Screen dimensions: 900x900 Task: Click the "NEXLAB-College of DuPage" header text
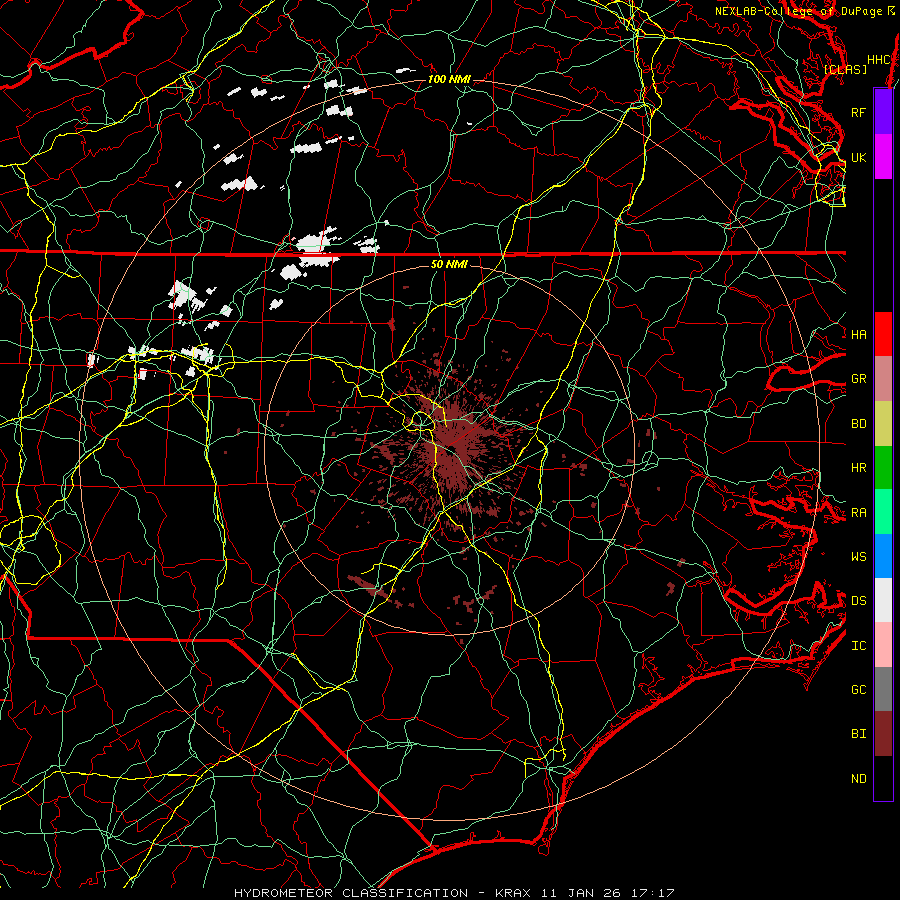coord(800,11)
